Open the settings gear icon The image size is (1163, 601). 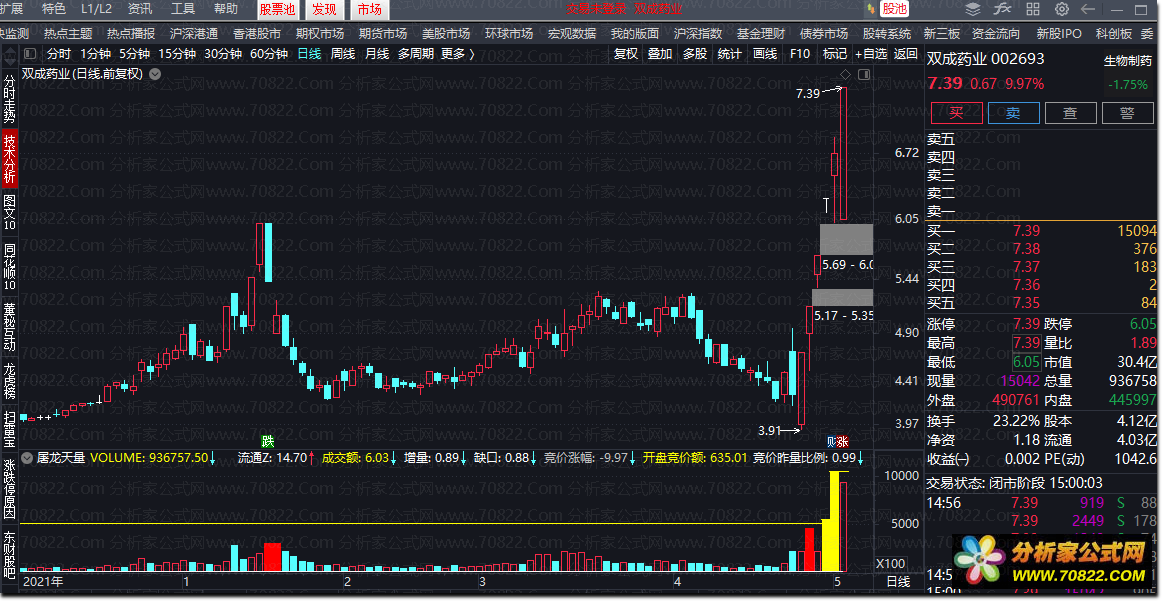tap(1061, 10)
